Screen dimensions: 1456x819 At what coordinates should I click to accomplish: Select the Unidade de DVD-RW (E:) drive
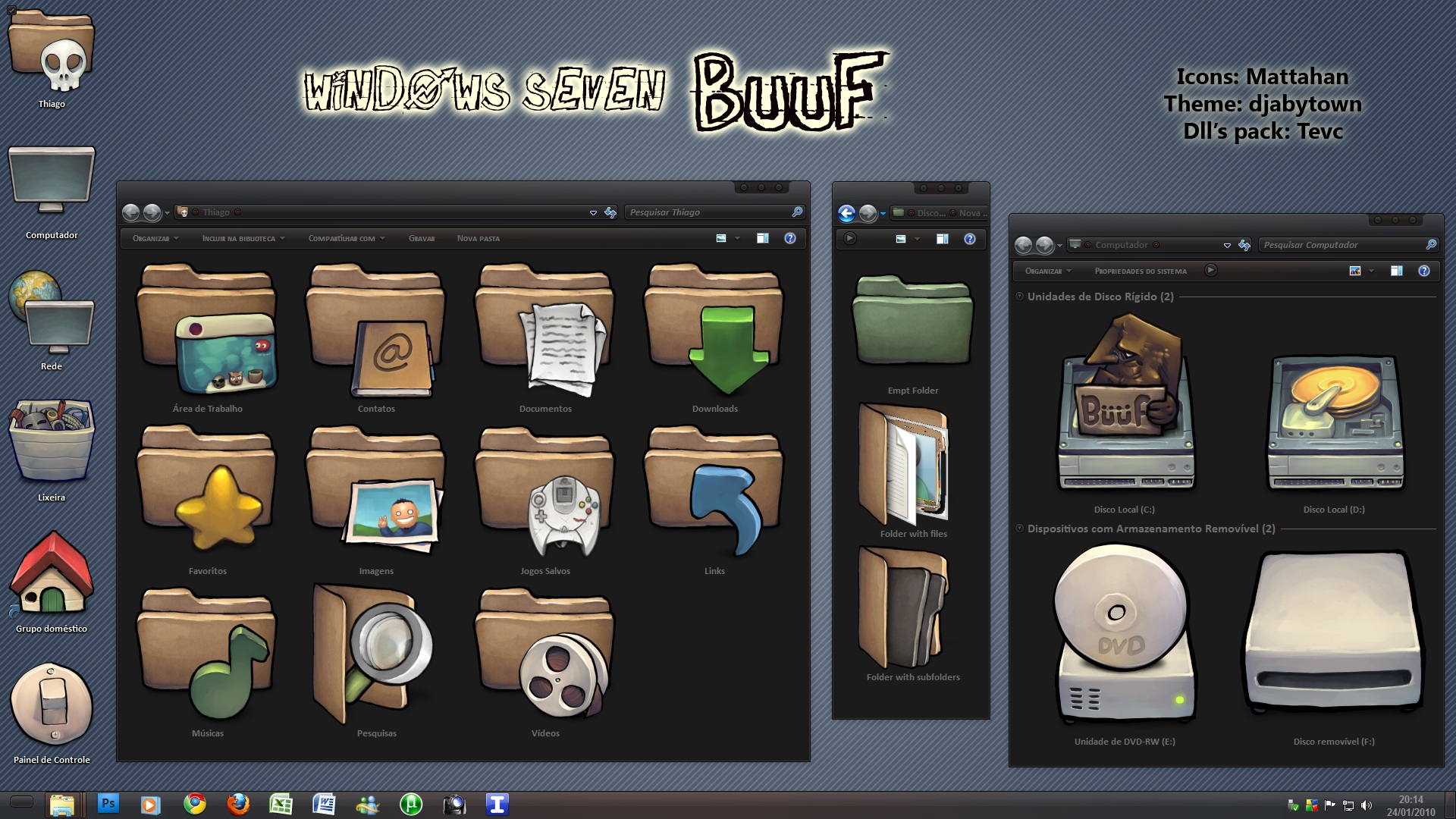1125,637
